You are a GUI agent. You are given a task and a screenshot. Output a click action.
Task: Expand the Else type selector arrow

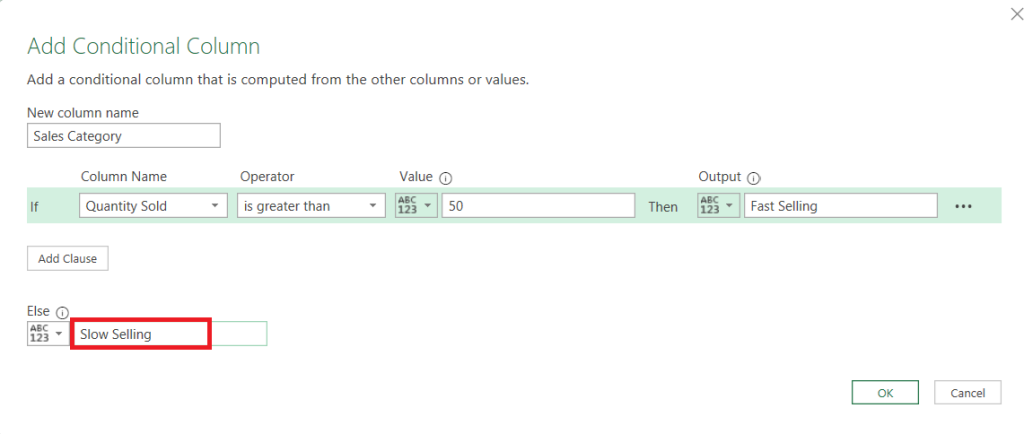tap(59, 334)
